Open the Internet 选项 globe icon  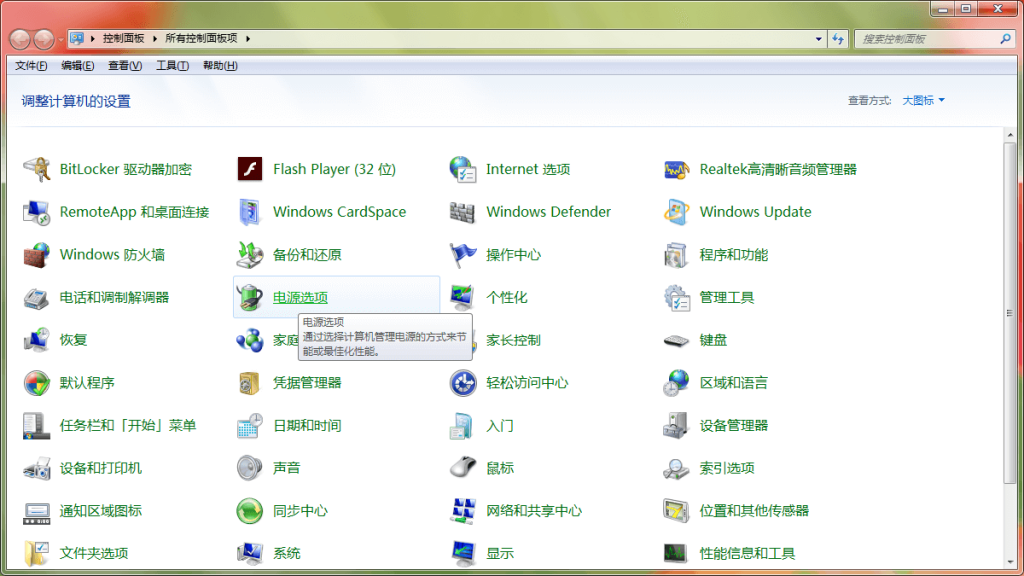click(462, 169)
